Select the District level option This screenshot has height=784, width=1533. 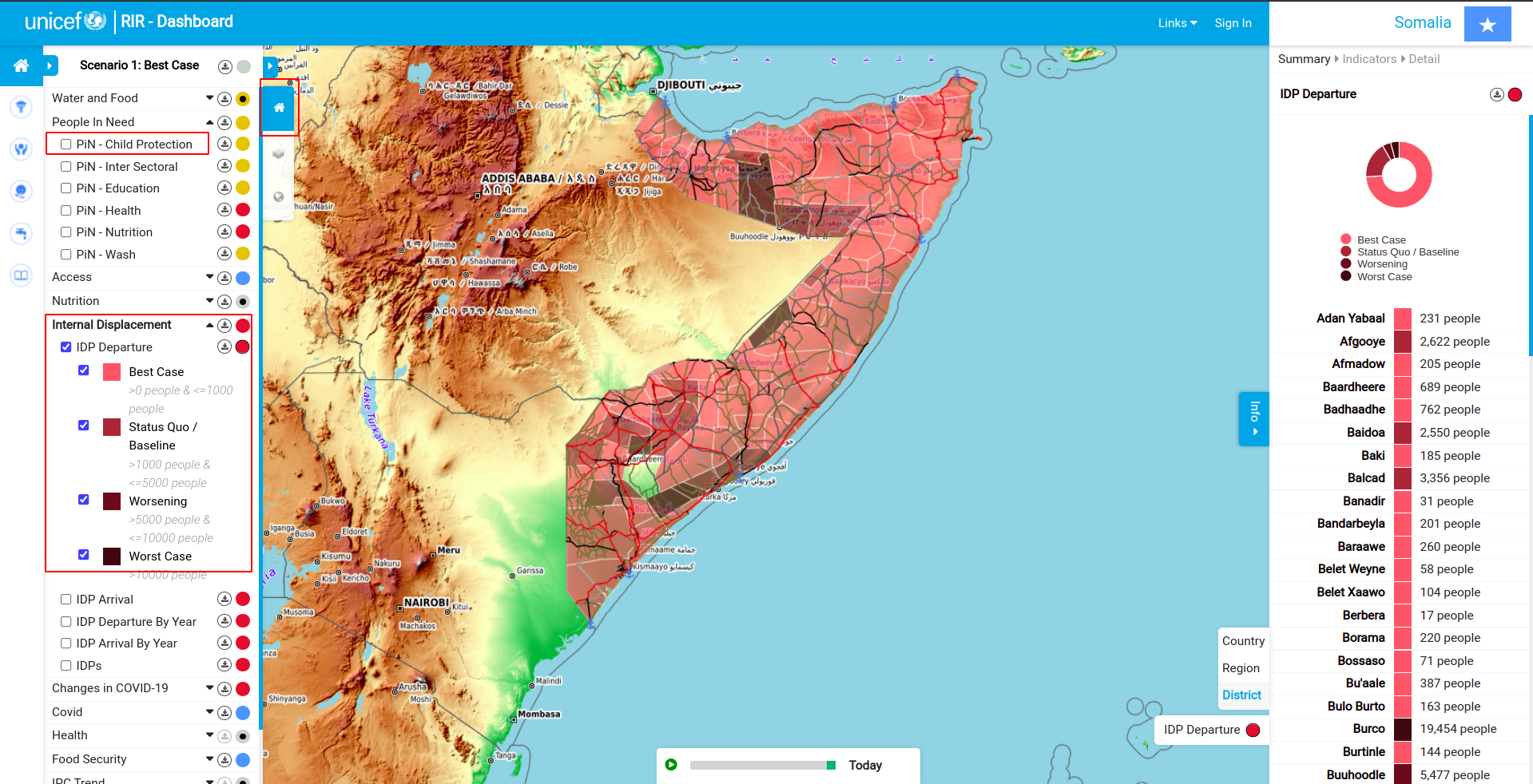coord(1241,695)
